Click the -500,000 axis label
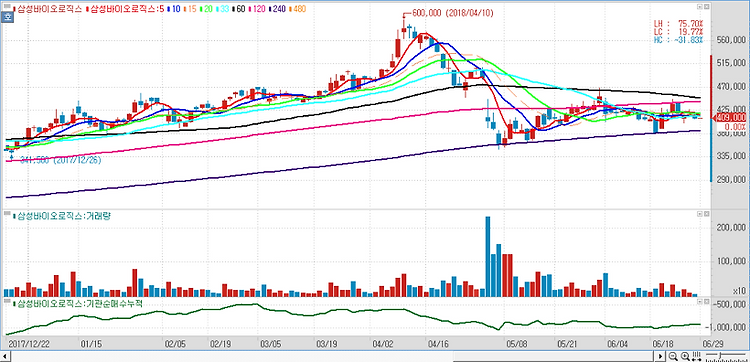Image resolution: width=750 pixels, height=362 pixels. click(x=730, y=304)
